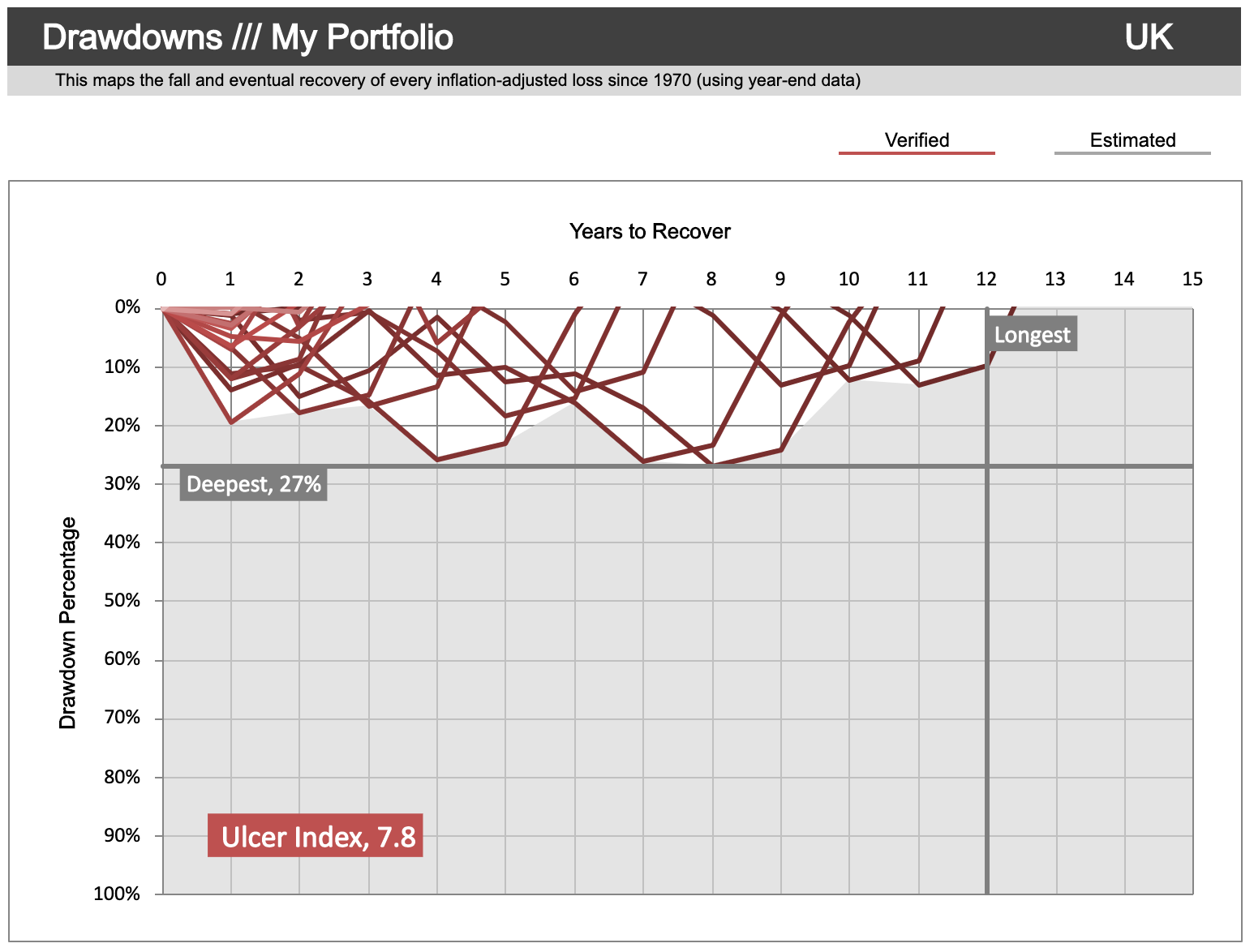Click the chart subtitle about inflation-adjusted loss
1254x952 pixels.
457,80
